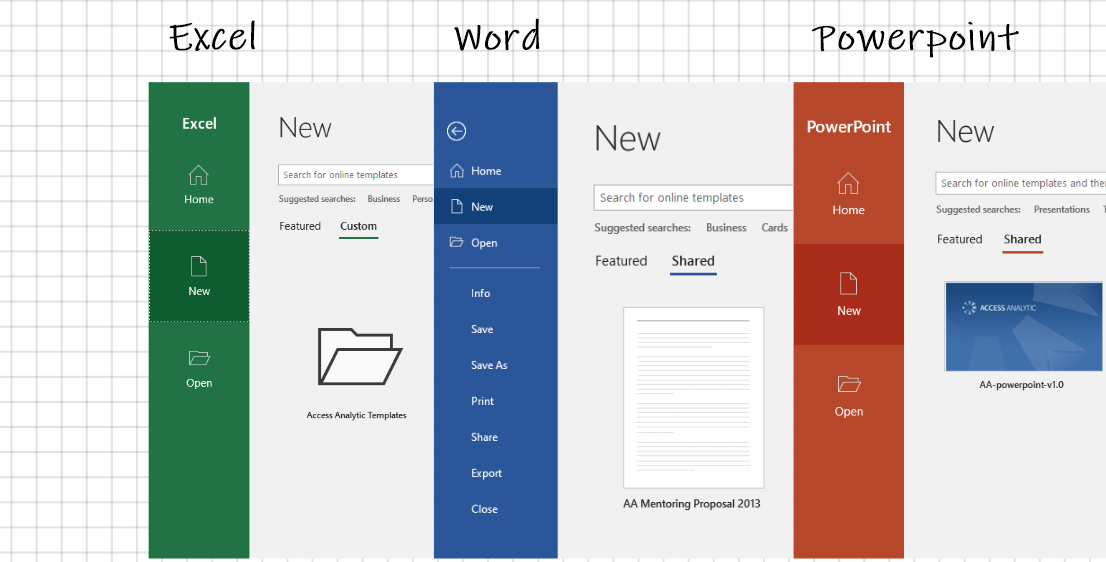Click the Home house icon in Word sidebar
Image resolution: width=1106 pixels, height=562 pixels.
pyautogui.click(x=456, y=171)
